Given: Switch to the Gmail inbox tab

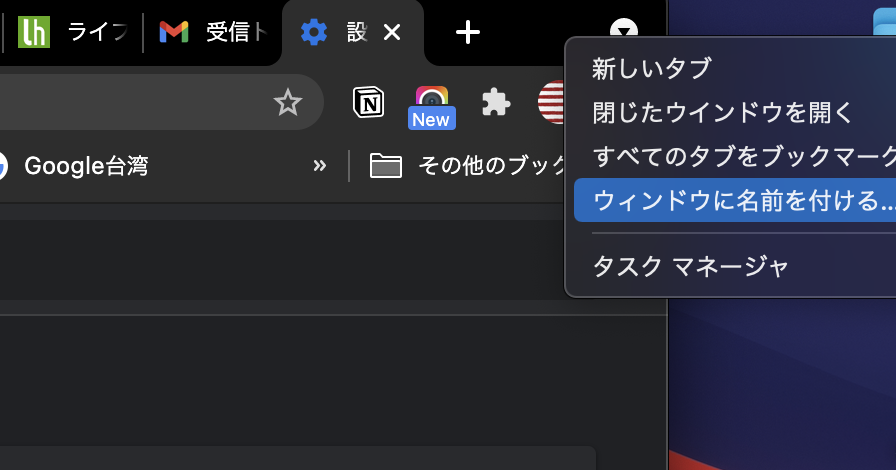Looking at the screenshot, I should tap(213, 32).
